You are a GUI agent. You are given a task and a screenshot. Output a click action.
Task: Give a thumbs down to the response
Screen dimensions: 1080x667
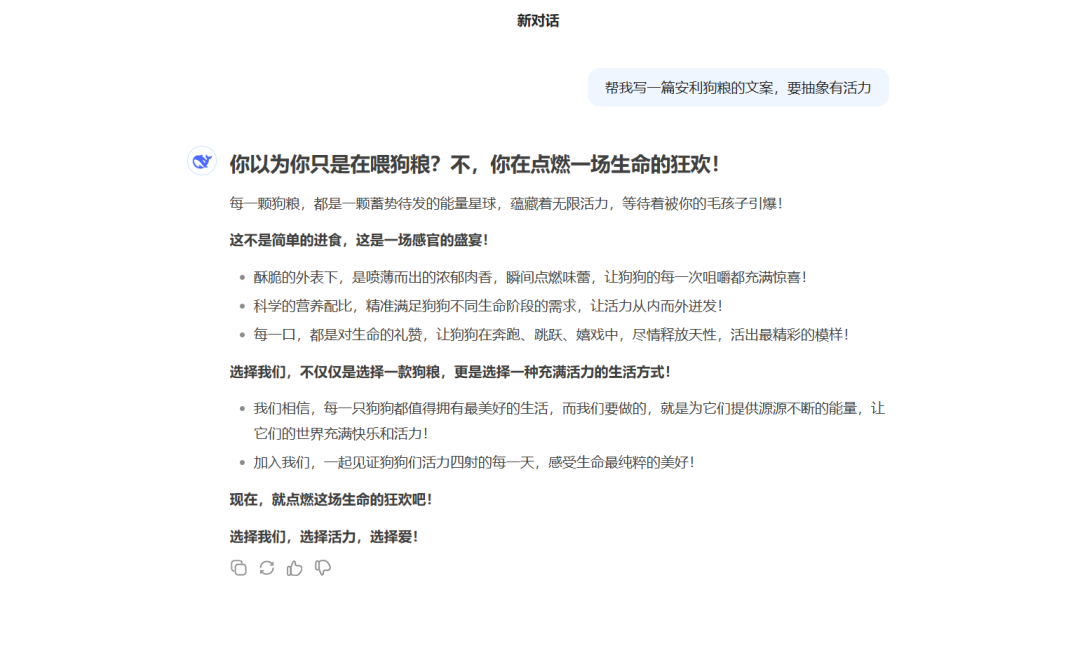pos(322,567)
